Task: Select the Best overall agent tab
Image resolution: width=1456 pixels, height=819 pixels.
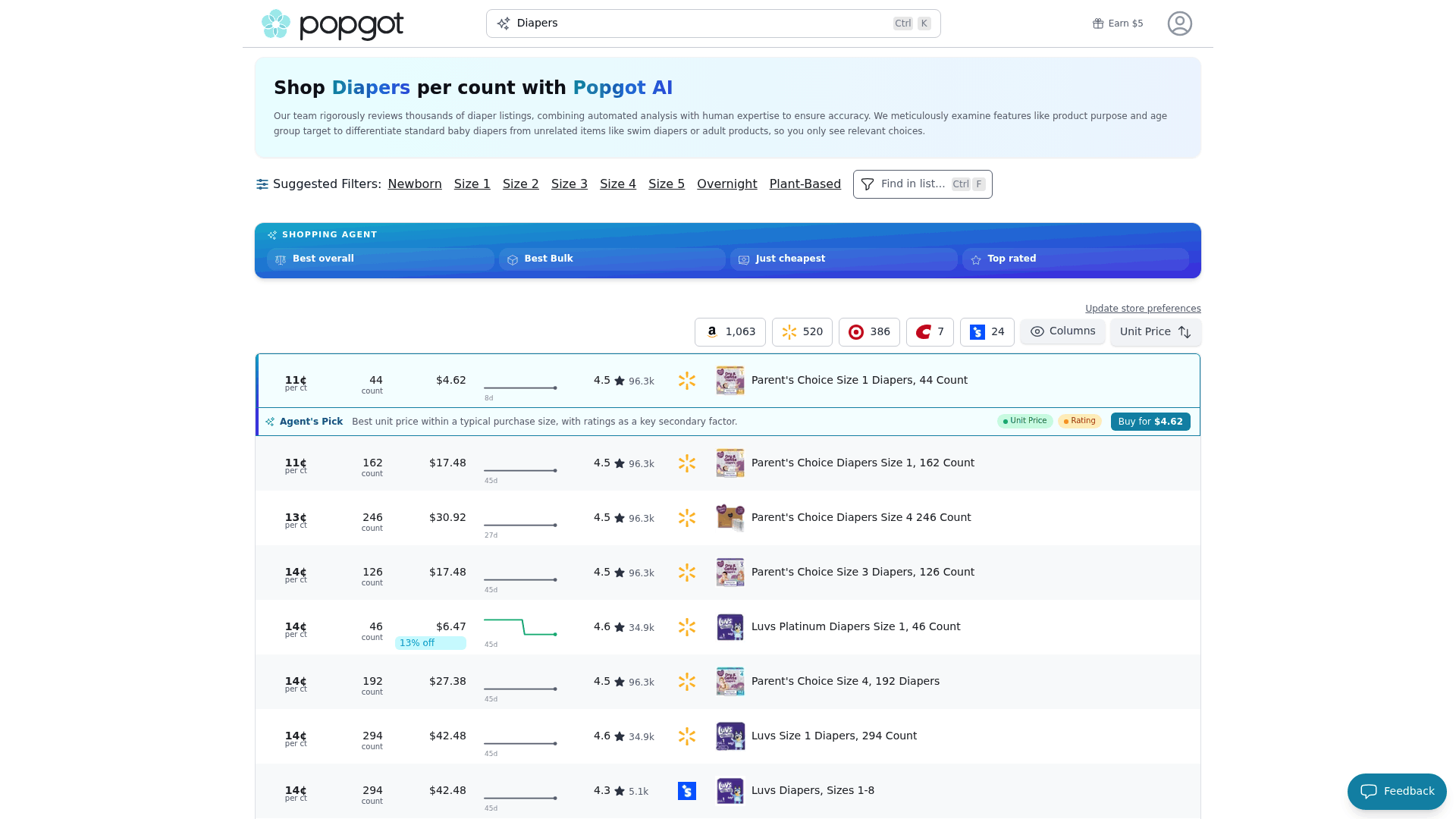Action: (x=380, y=259)
